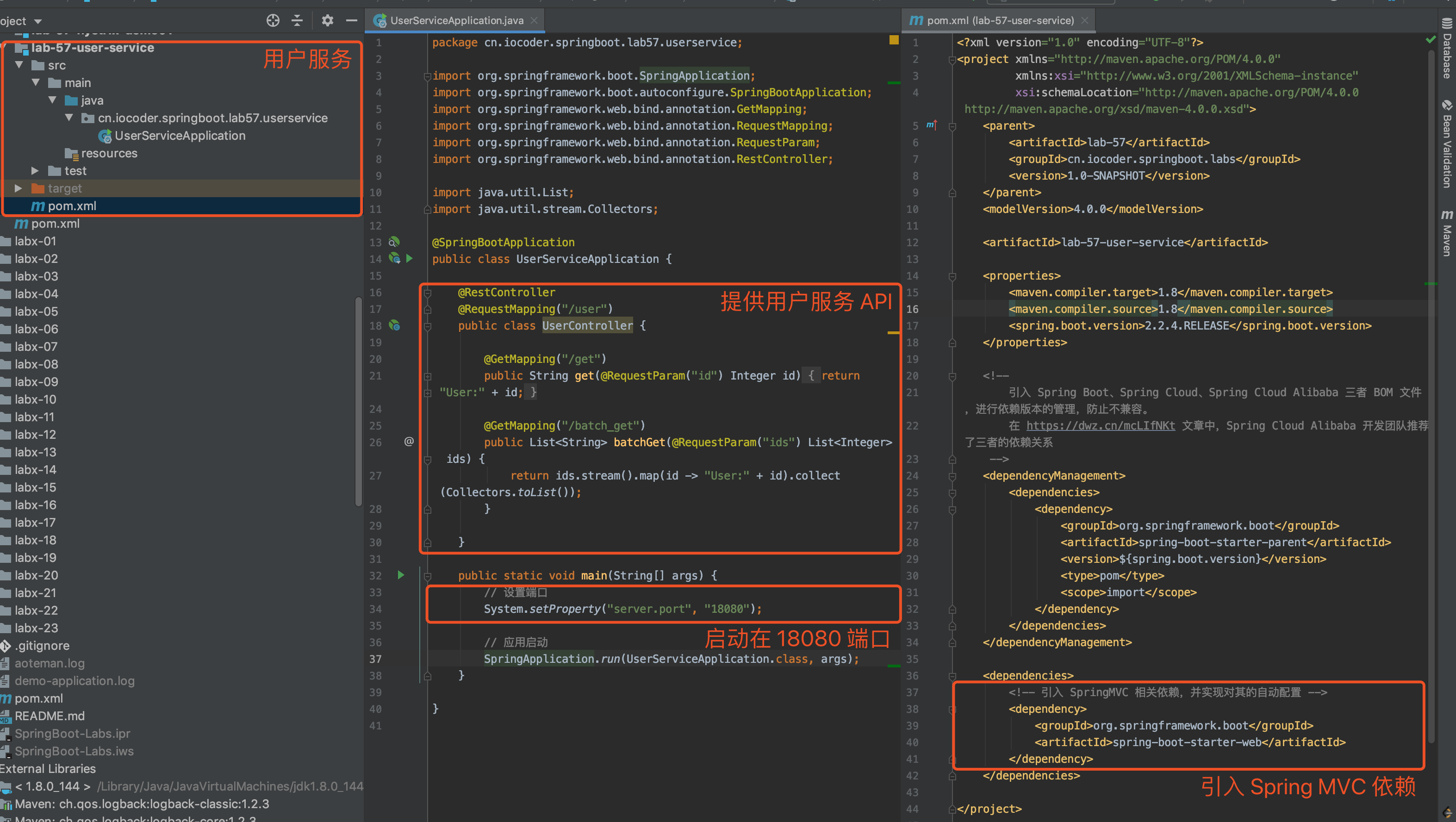Close the pom.xml lab-57-user-service tab
1456x822 pixels.
[1084, 21]
